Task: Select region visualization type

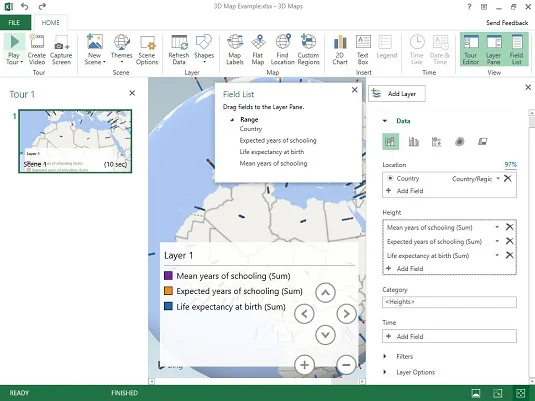Action: tap(482, 141)
